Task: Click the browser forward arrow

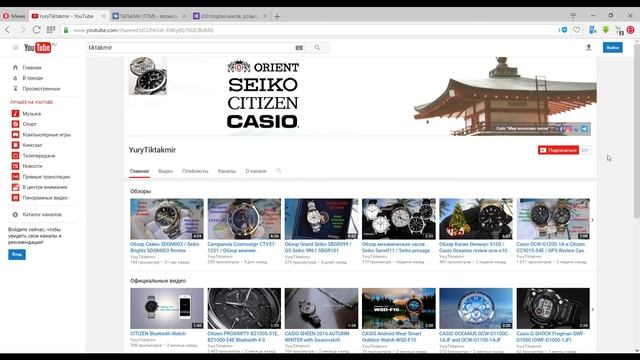Action: (x=22, y=30)
